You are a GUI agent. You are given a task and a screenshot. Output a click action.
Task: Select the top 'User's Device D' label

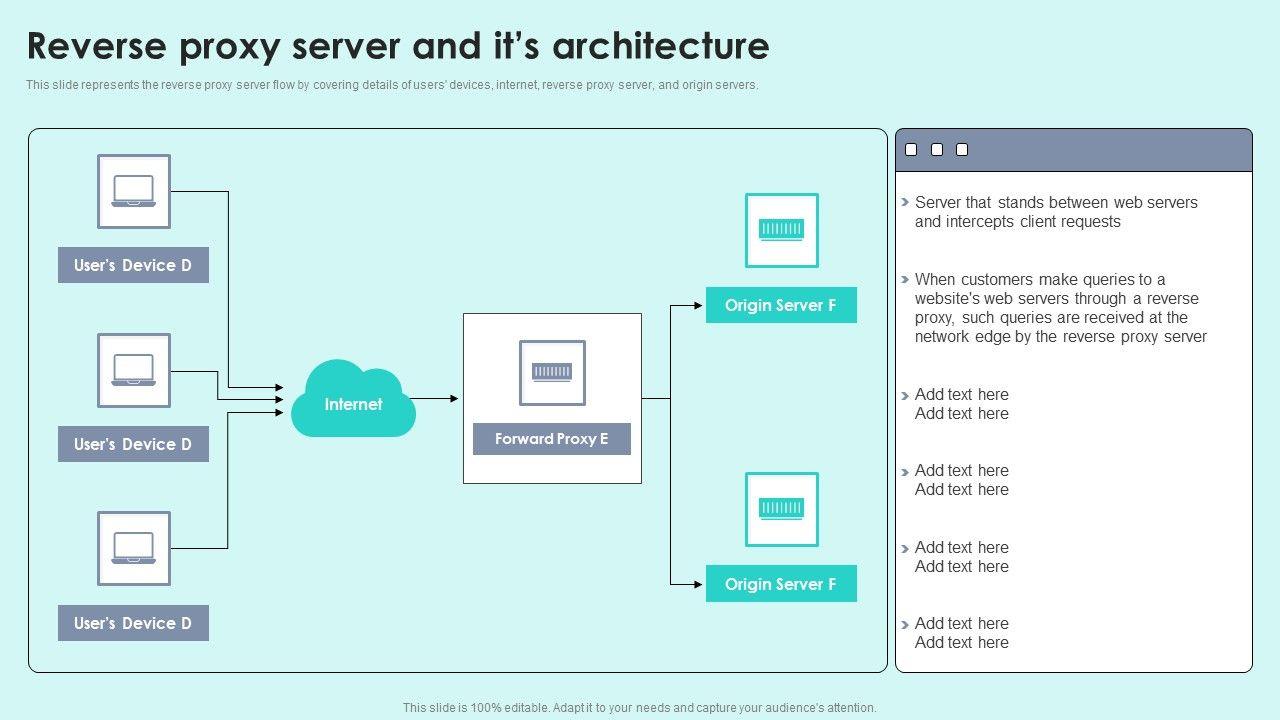(x=133, y=265)
